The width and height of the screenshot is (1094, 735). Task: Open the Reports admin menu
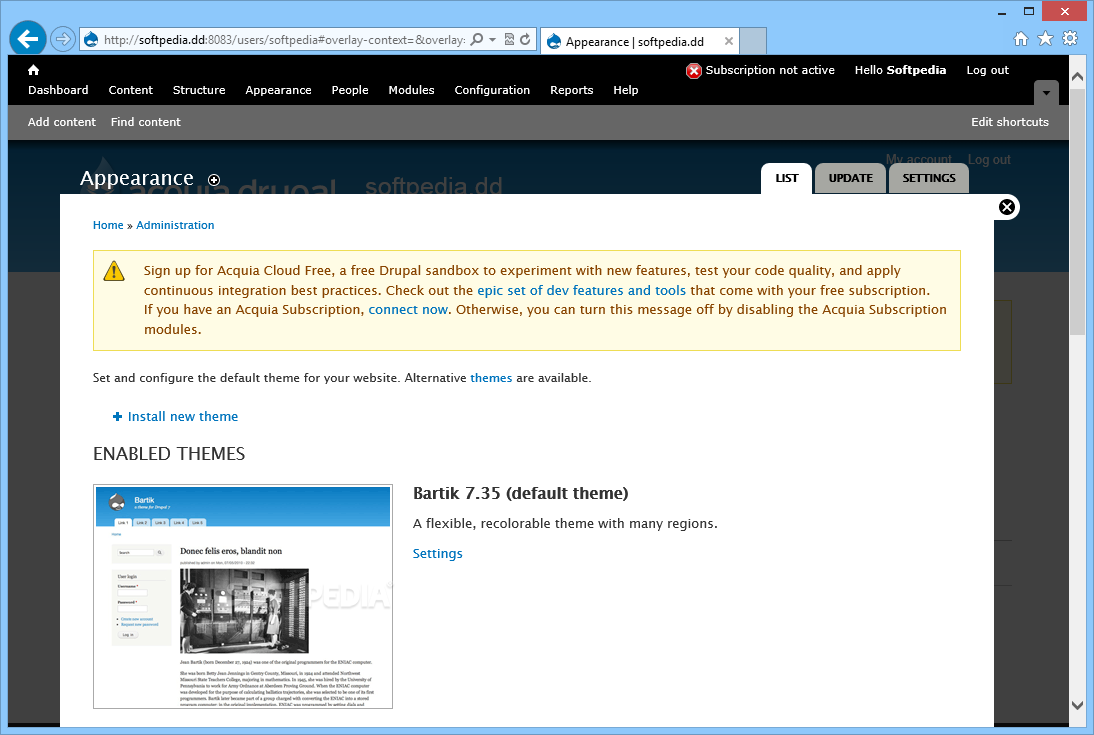571,90
